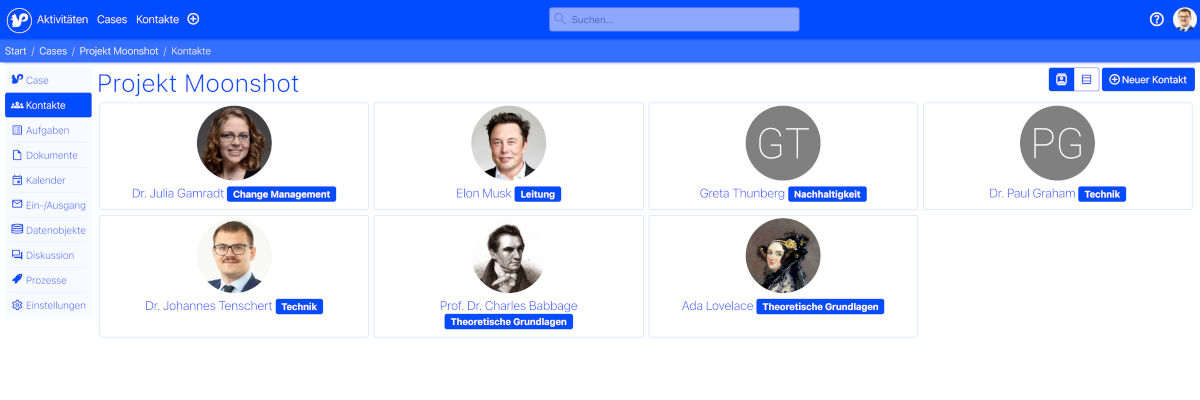Open the Cases menu in top bar
Screen dimensions: 1200x400
click(x=112, y=19)
